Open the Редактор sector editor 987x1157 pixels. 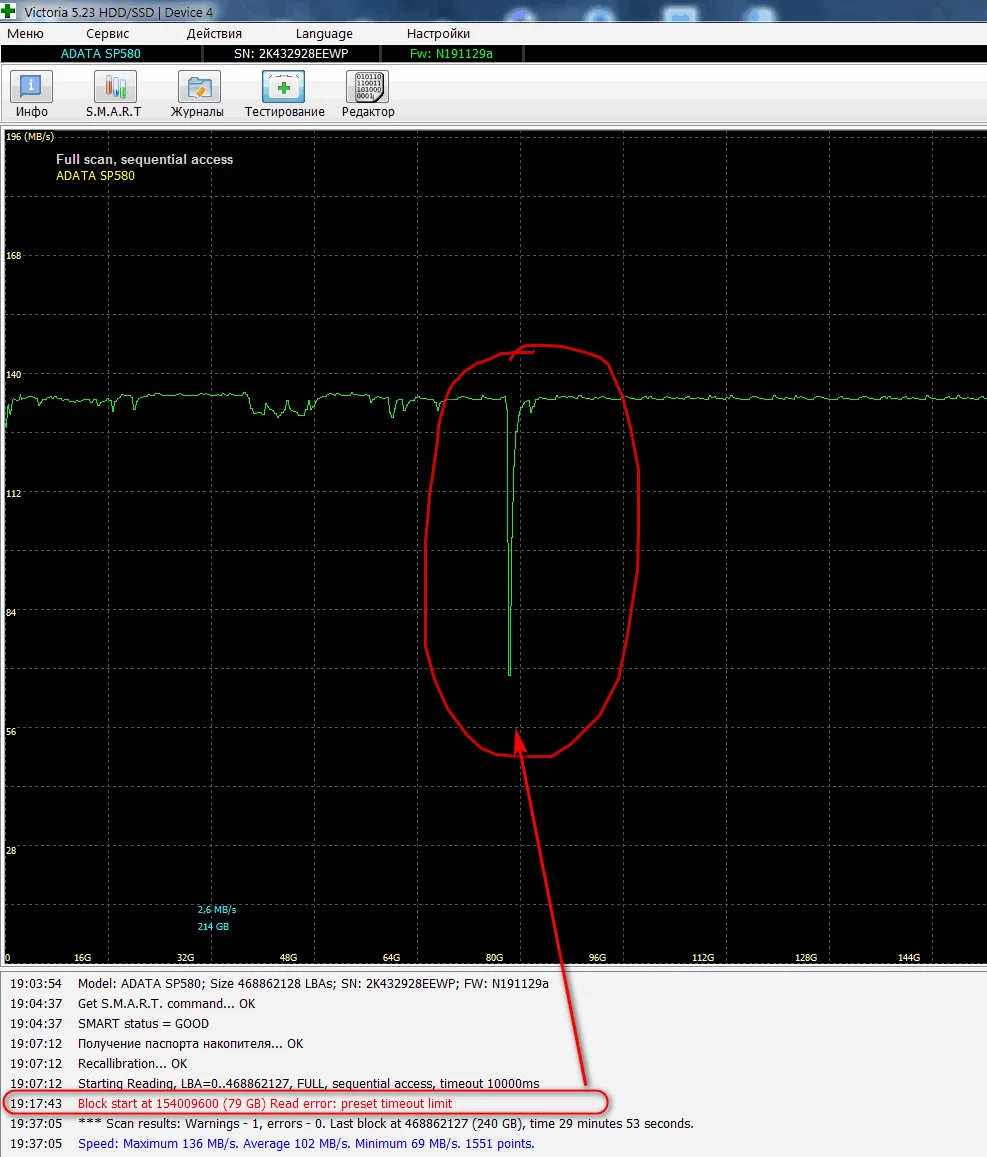pyautogui.click(x=368, y=94)
